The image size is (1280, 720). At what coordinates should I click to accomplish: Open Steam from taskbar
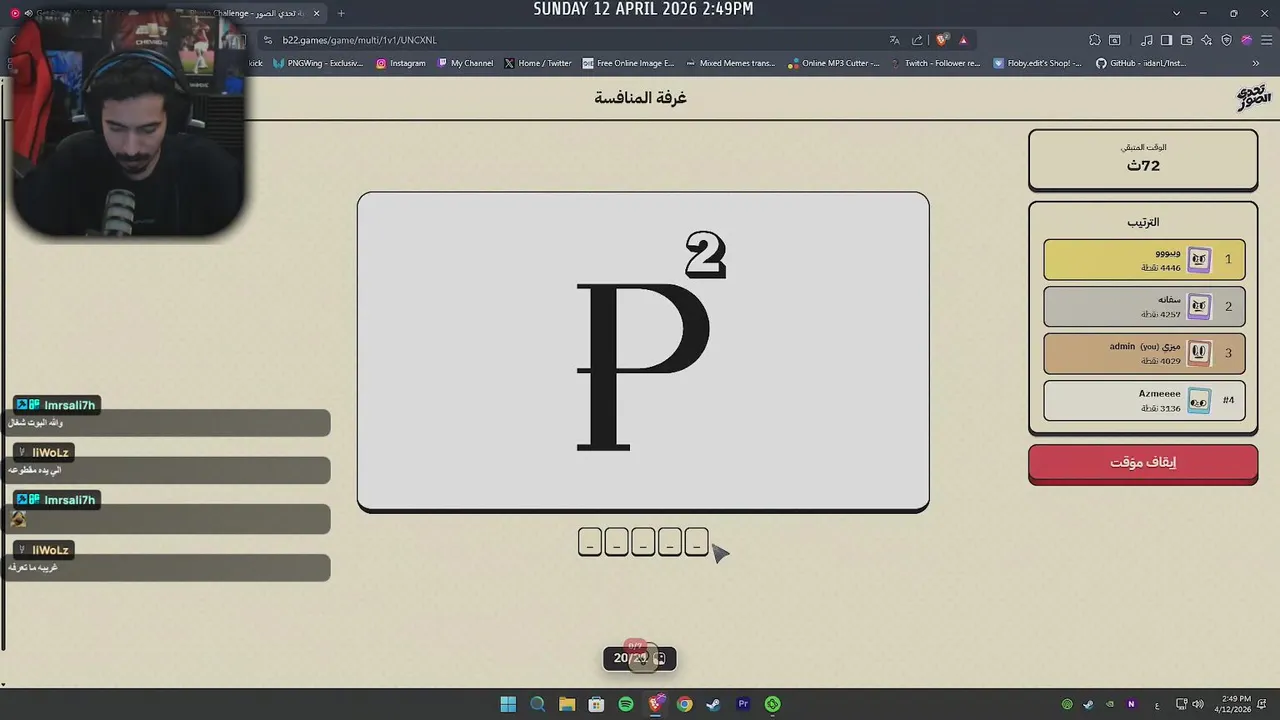713,704
